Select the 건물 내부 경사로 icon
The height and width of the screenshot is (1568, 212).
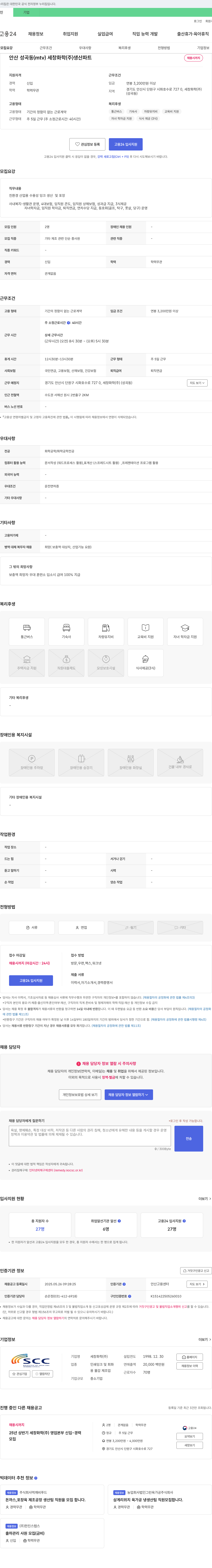(180, 762)
